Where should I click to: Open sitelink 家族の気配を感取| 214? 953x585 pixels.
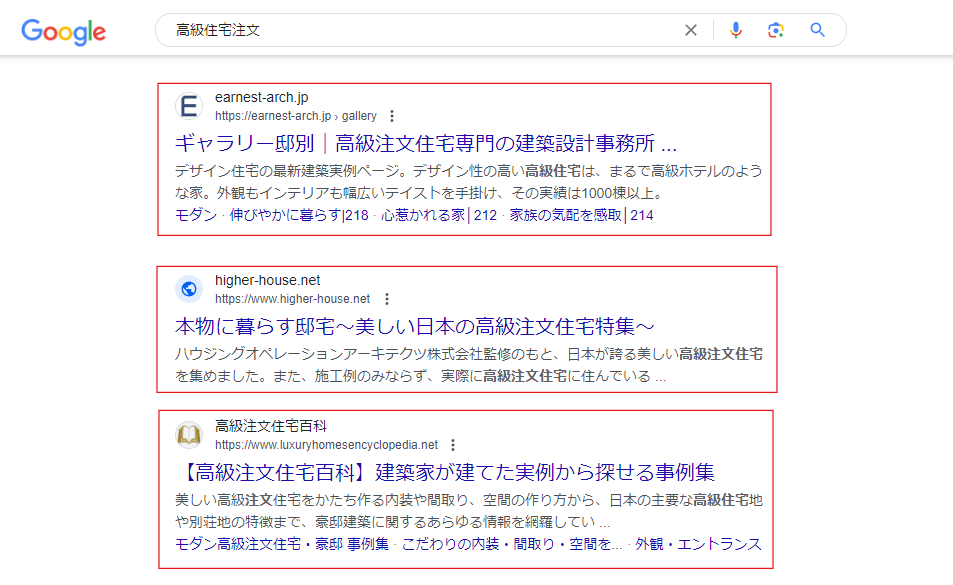pyautogui.click(x=581, y=215)
